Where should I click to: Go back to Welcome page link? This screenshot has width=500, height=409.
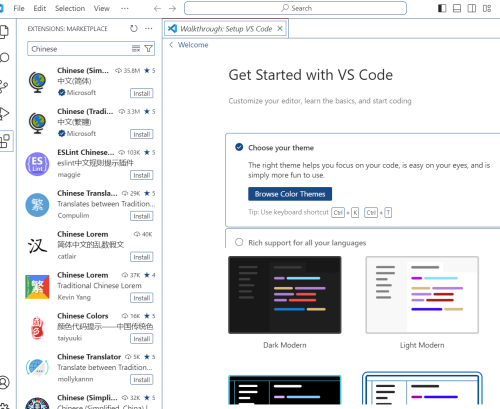point(193,45)
